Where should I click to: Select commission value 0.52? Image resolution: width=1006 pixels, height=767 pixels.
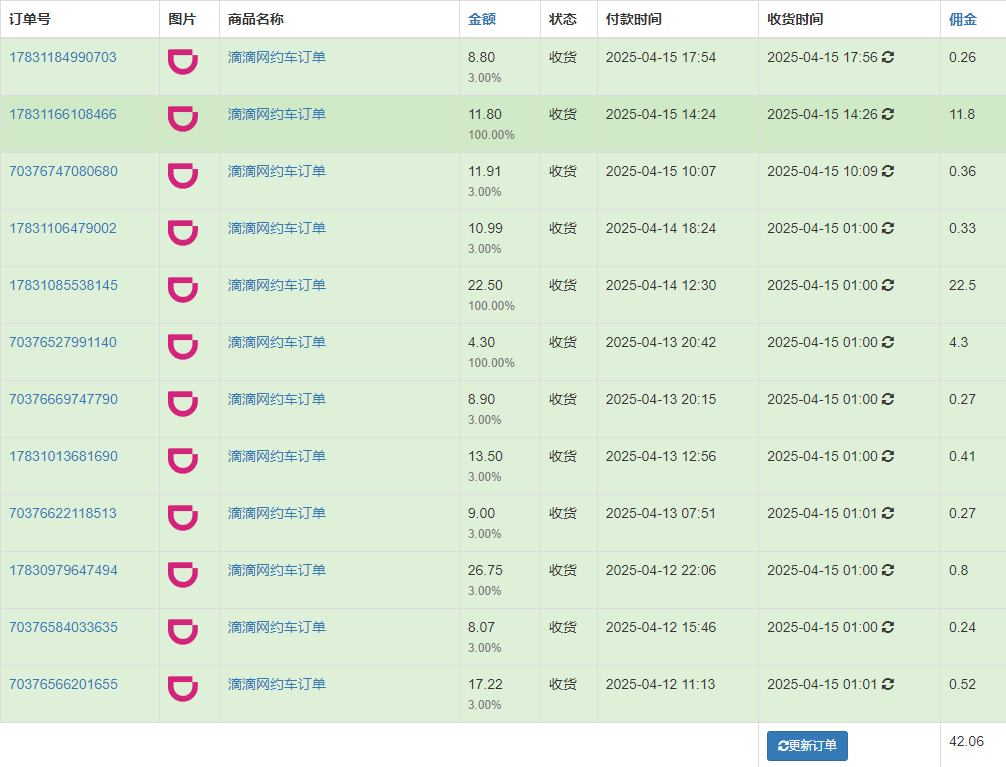962,684
